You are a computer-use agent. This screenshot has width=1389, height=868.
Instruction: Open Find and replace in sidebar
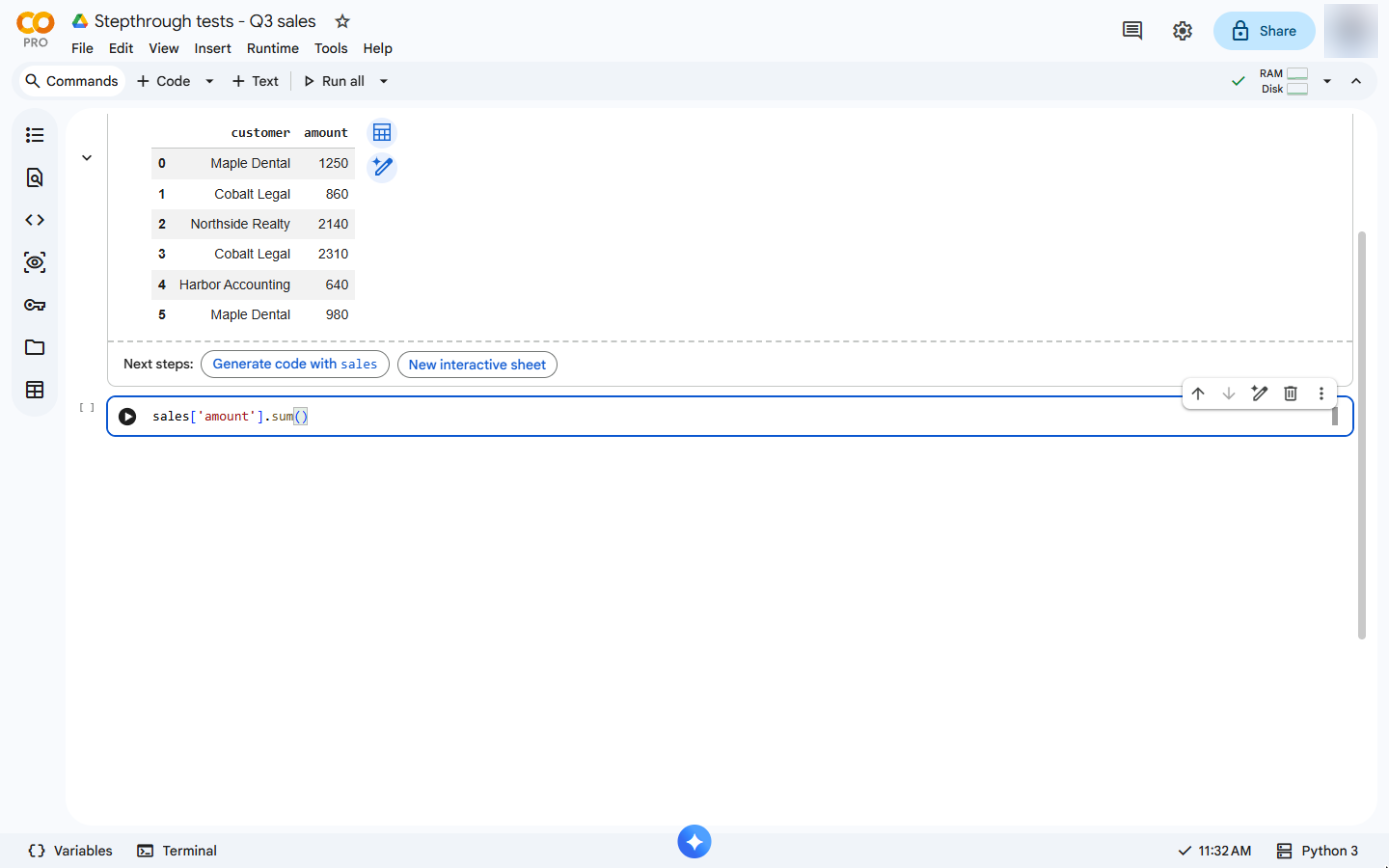pos(35,178)
